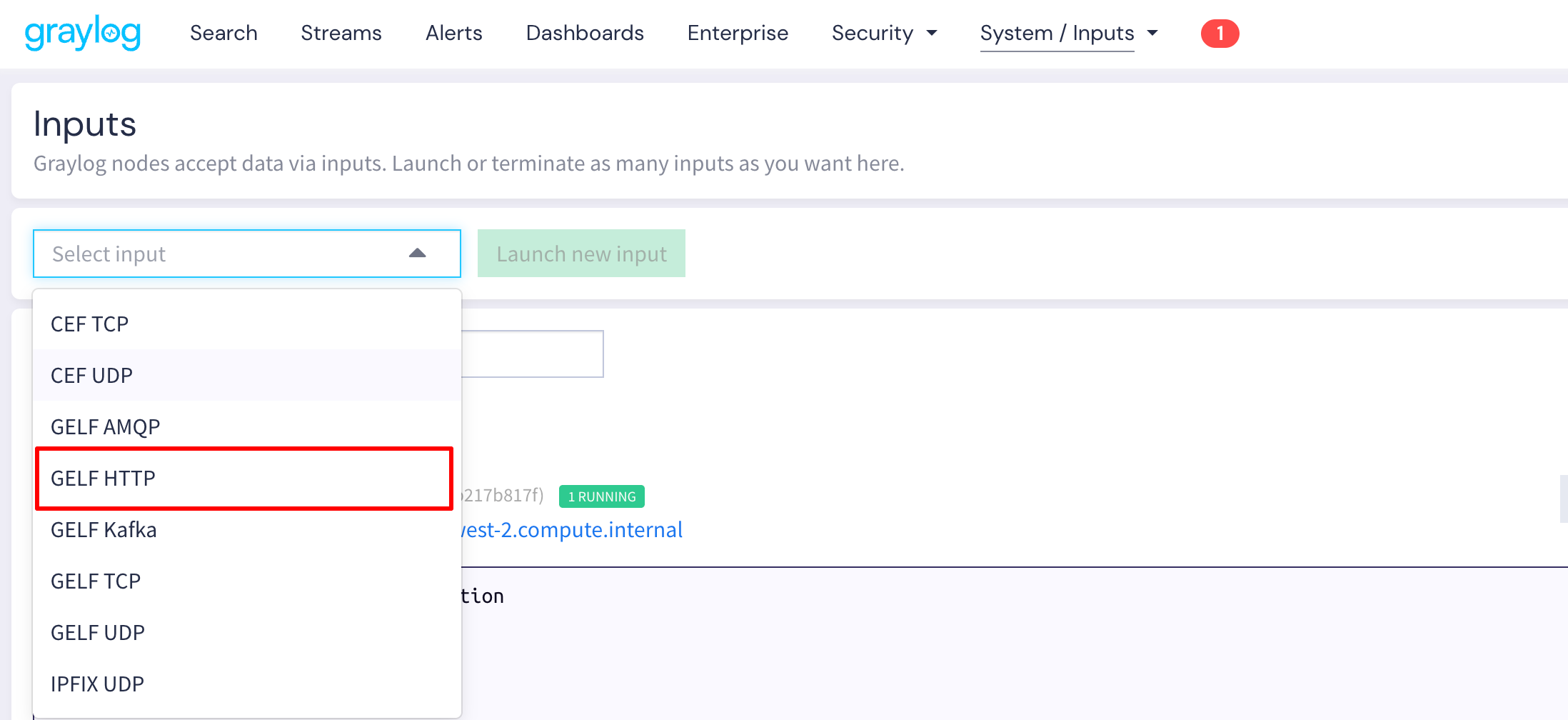Go to the Enterprise section

tap(738, 33)
